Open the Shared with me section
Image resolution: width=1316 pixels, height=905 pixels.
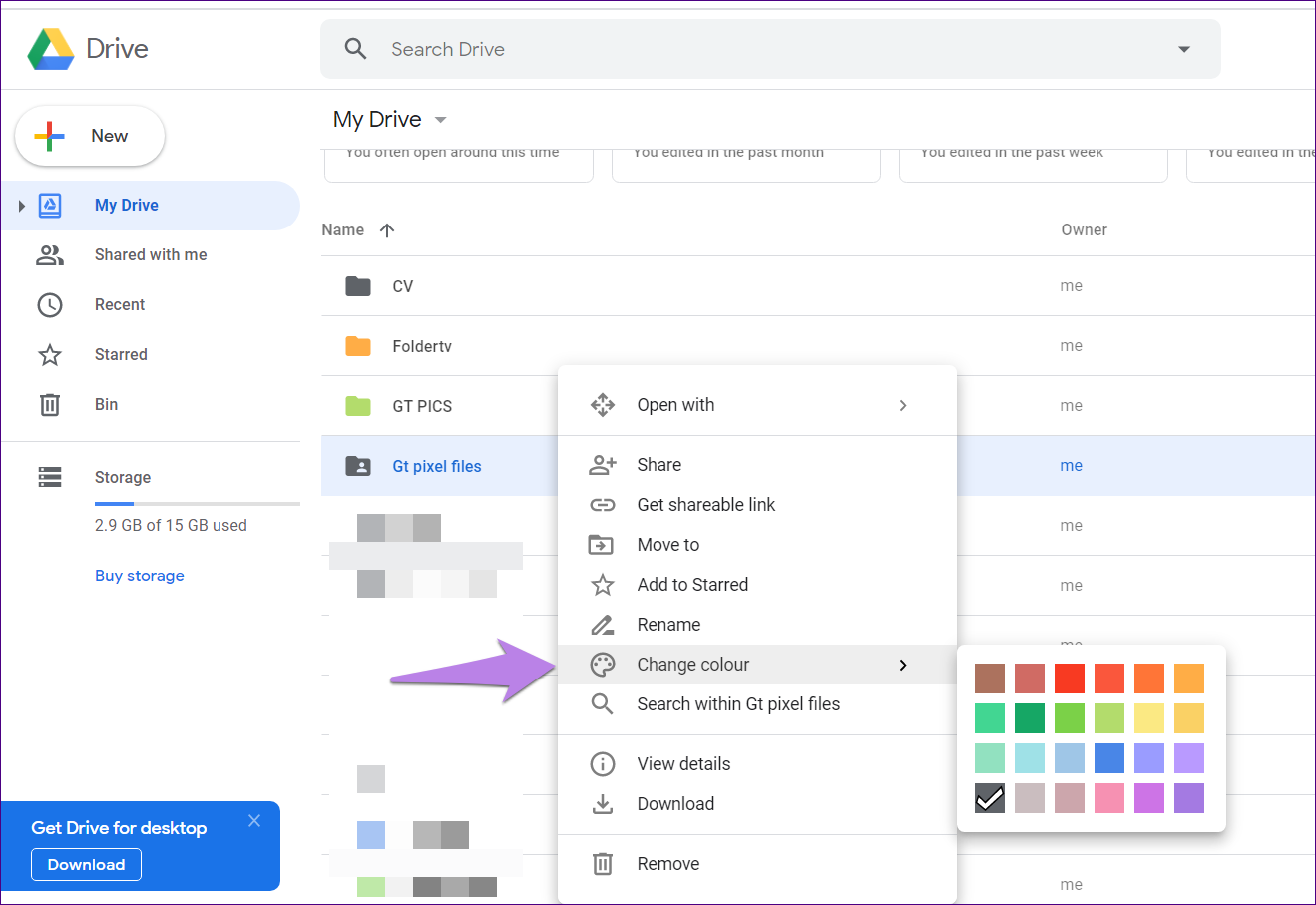point(150,254)
